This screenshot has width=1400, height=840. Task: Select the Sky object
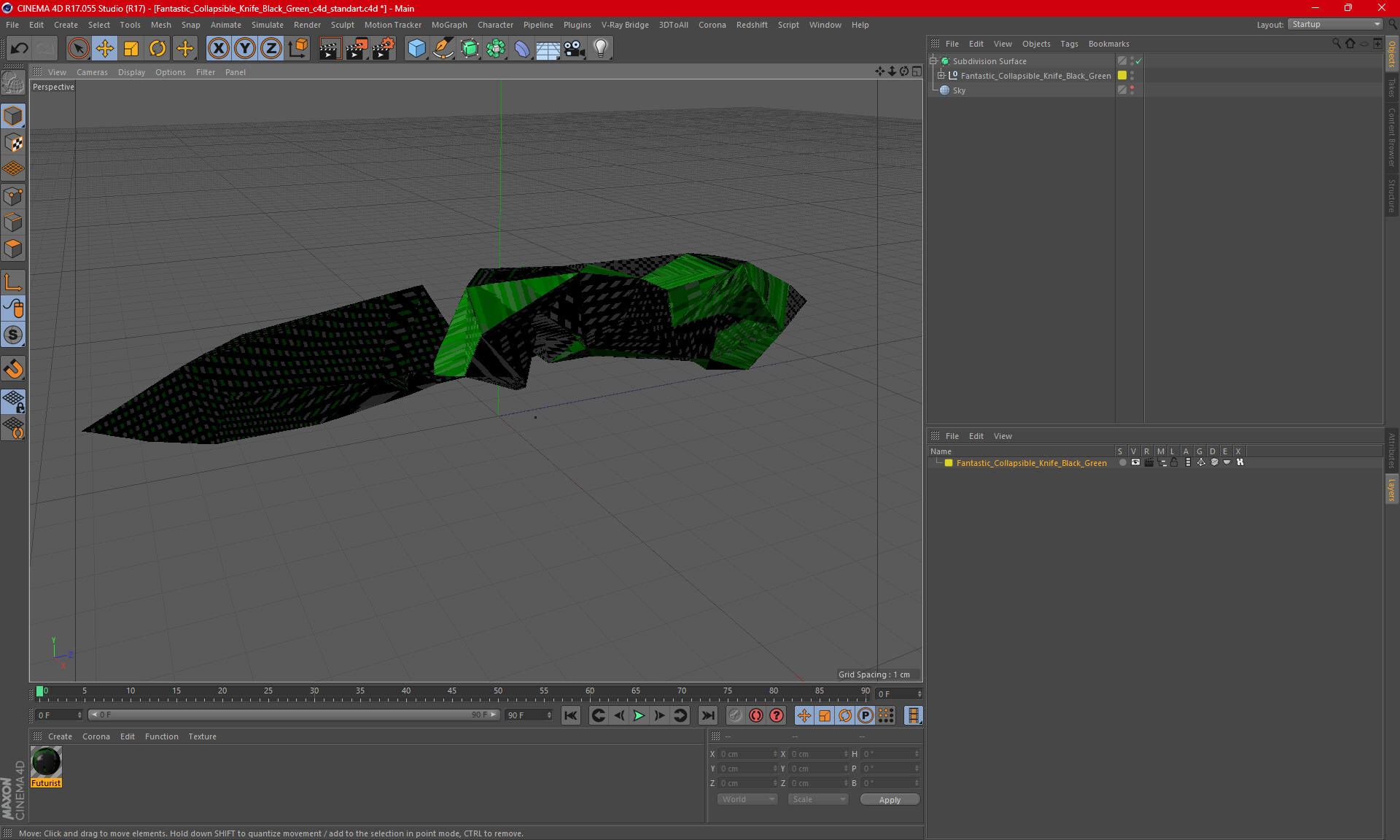[x=959, y=90]
